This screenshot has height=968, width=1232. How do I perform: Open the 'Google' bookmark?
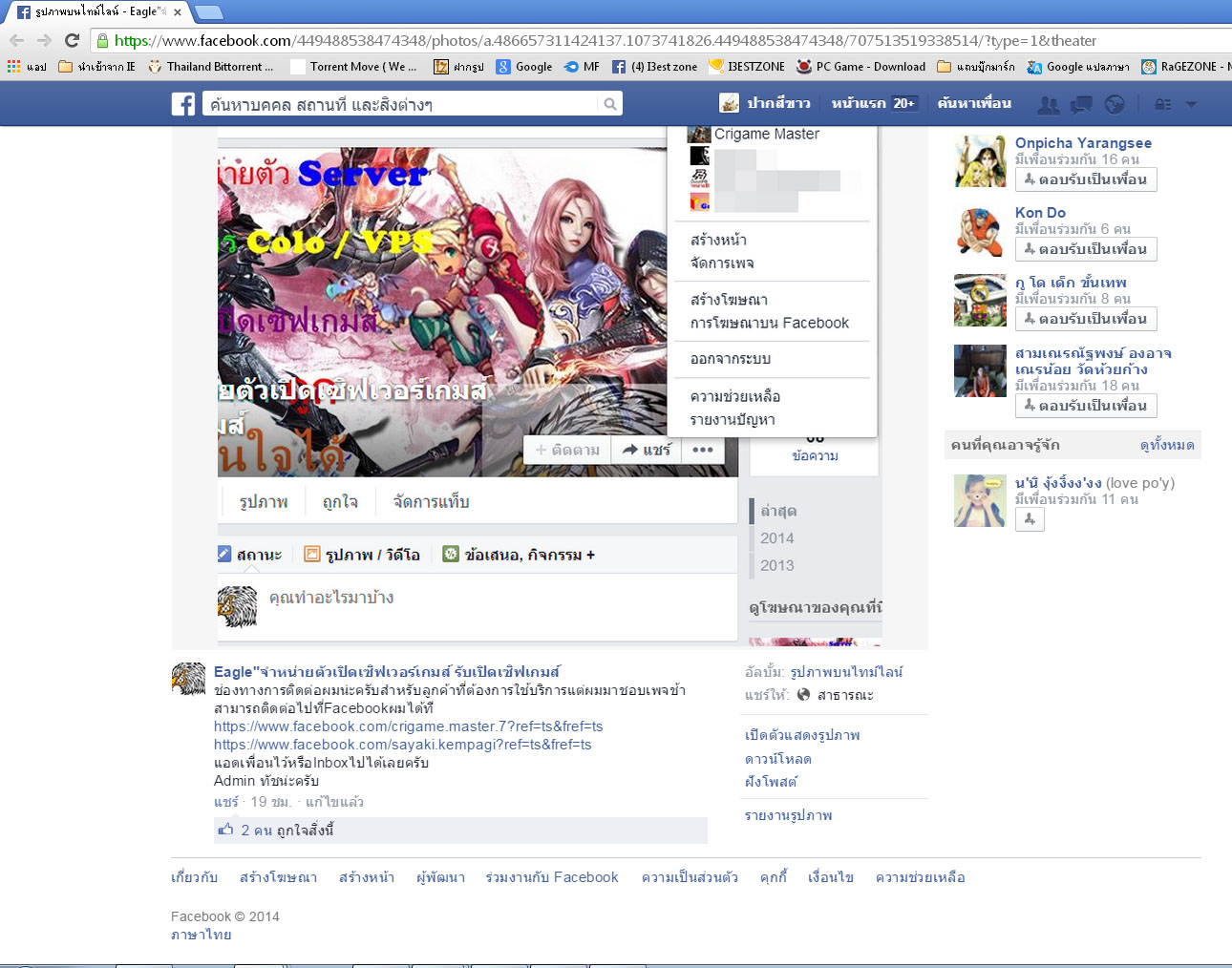[523, 67]
